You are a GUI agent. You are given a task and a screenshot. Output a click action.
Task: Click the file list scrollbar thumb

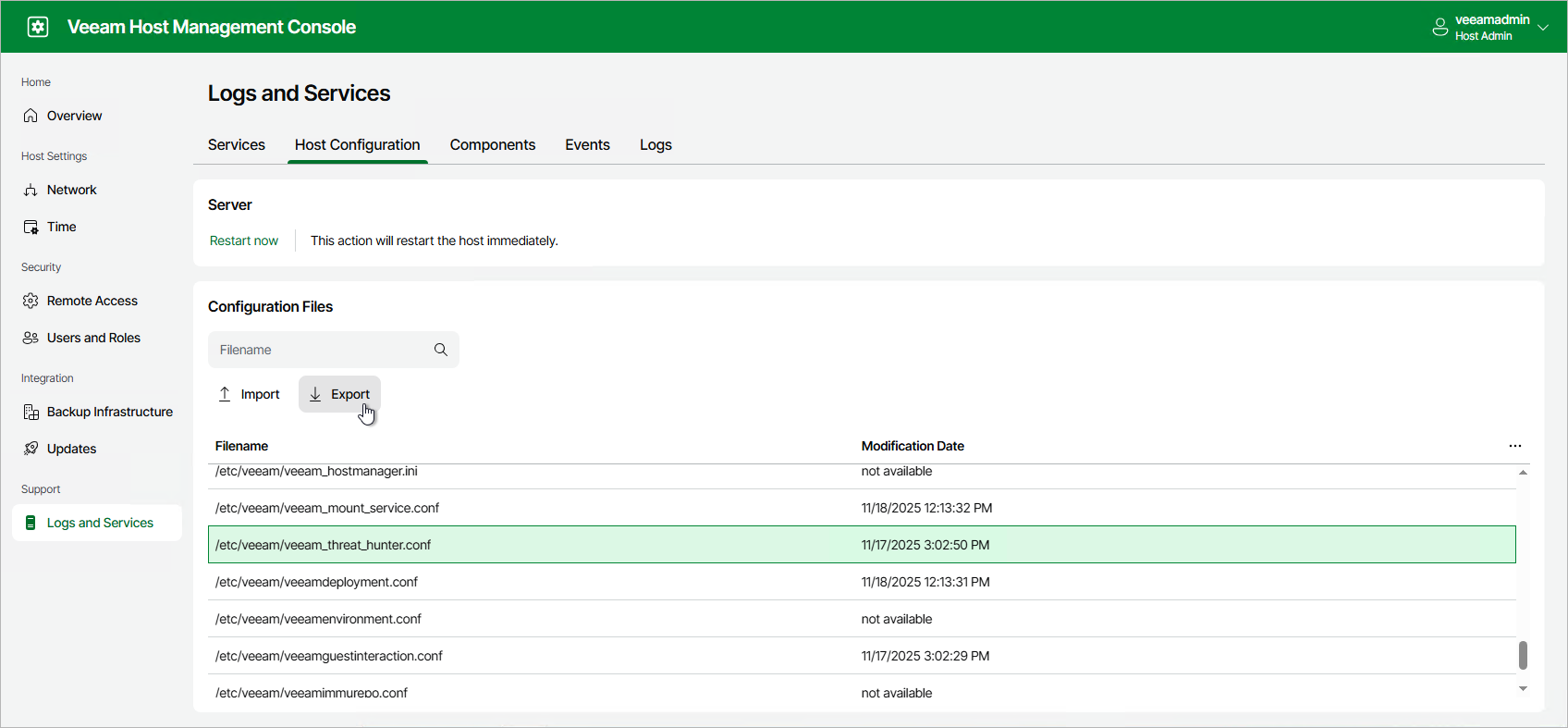pos(1523,655)
